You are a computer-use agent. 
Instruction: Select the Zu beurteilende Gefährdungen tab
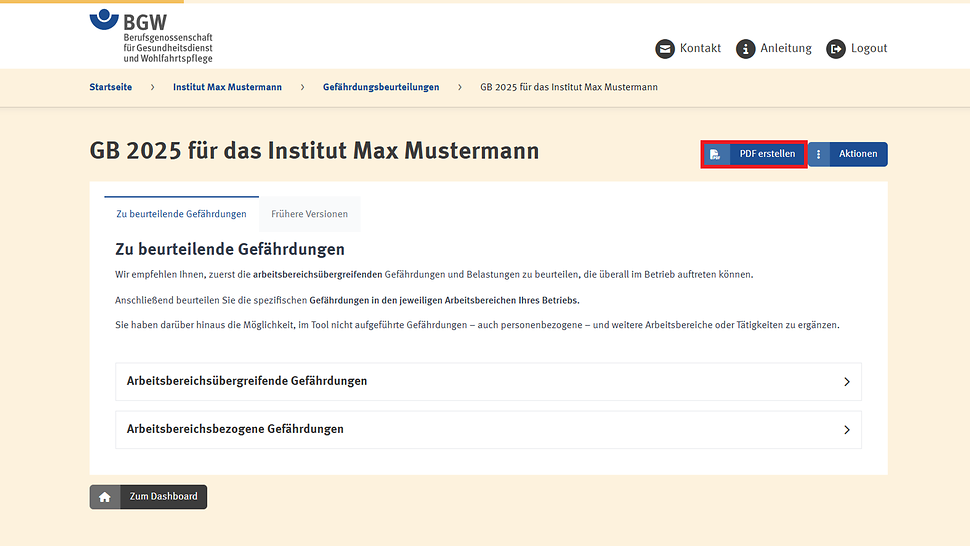pyautogui.click(x=181, y=214)
